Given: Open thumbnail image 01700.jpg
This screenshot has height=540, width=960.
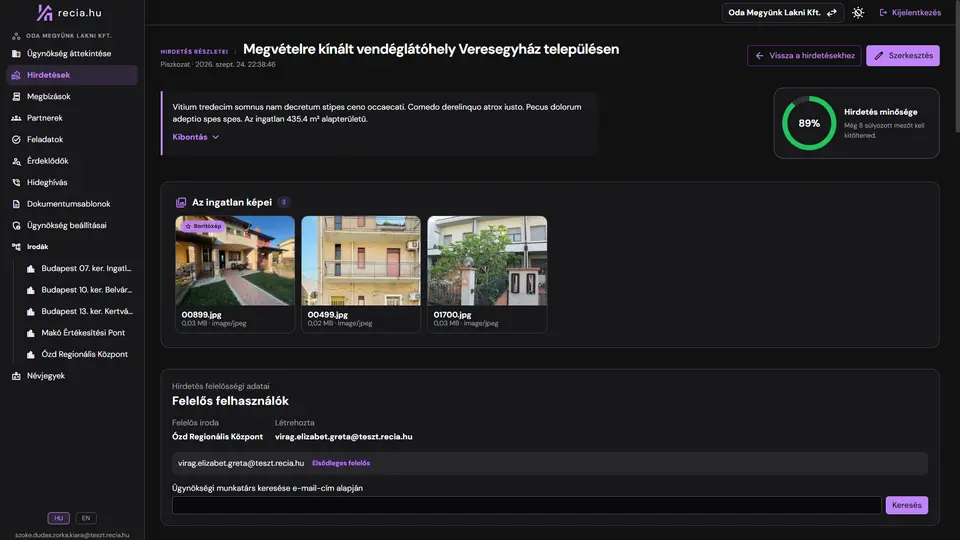Looking at the screenshot, I should 487,261.
